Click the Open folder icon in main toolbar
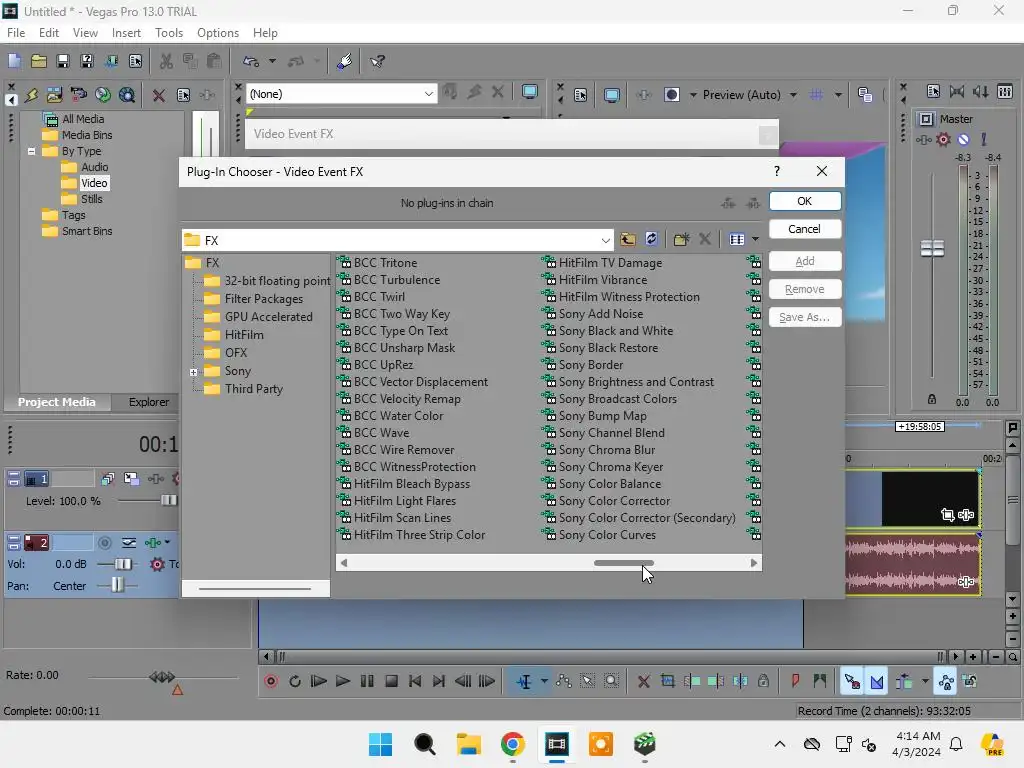The height and width of the screenshot is (768, 1024). pyautogui.click(x=39, y=61)
